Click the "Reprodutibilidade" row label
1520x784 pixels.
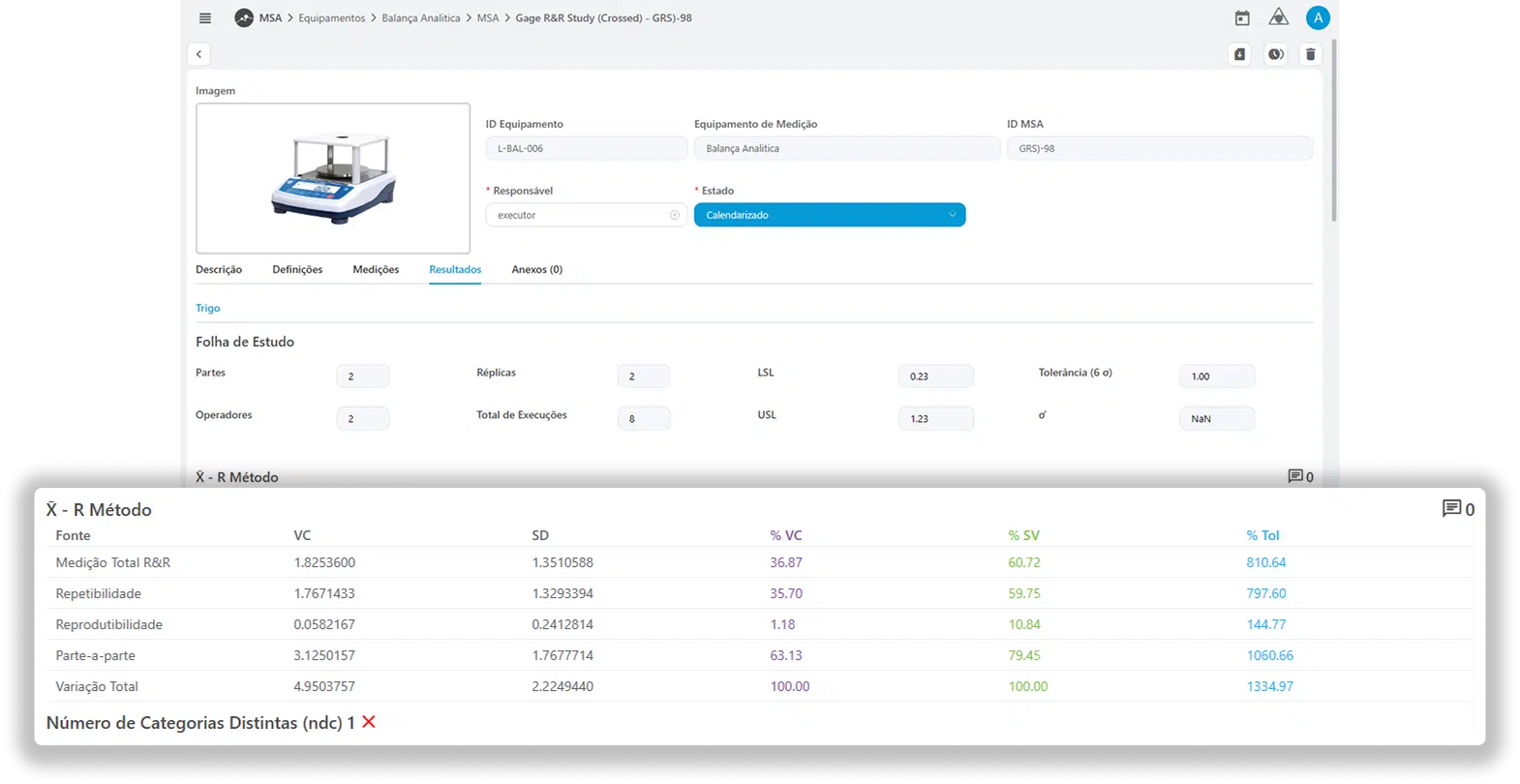(109, 624)
